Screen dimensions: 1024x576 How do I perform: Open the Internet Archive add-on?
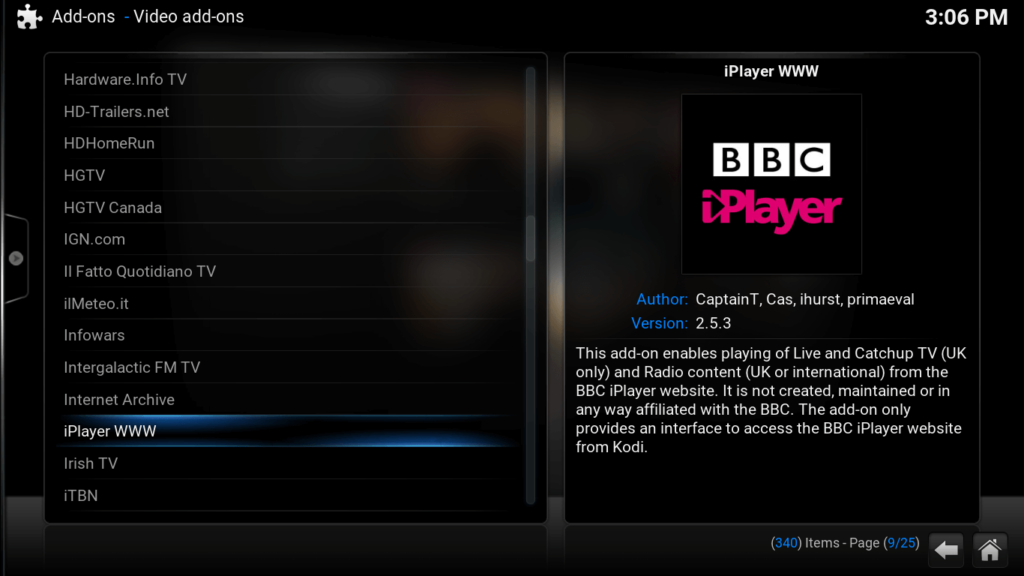(119, 399)
